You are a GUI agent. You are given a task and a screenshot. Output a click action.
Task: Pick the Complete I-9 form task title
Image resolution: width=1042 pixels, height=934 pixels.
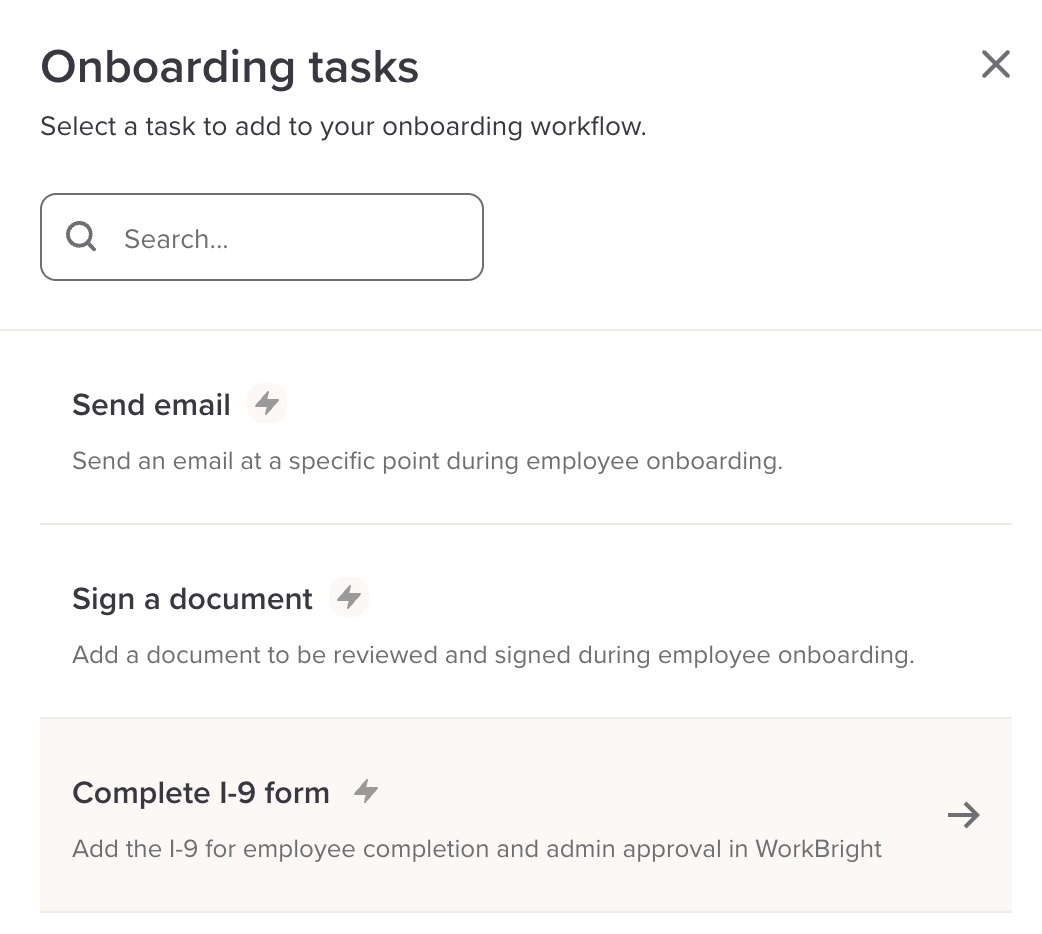(200, 793)
